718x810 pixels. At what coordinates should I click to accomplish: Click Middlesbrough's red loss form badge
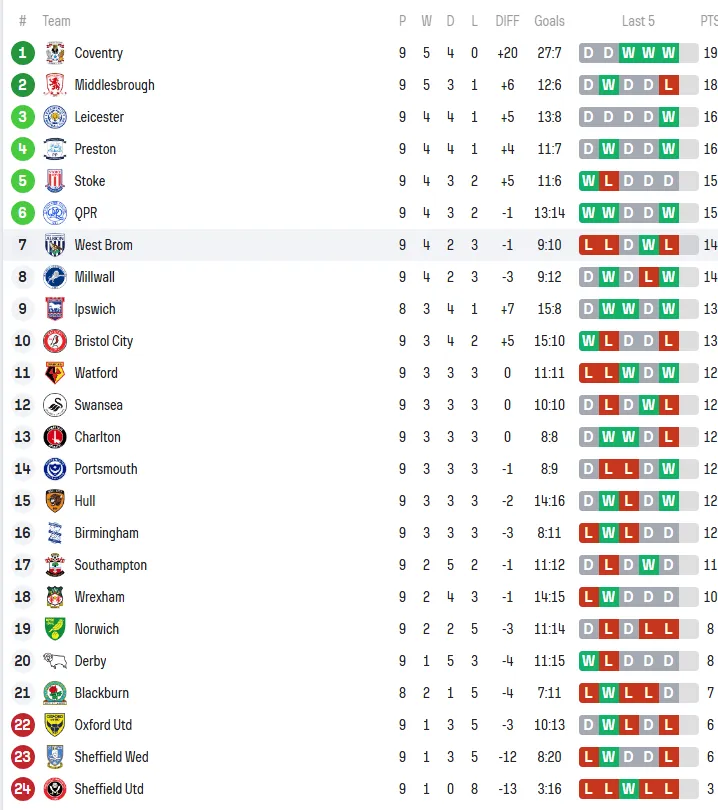[x=668, y=85]
